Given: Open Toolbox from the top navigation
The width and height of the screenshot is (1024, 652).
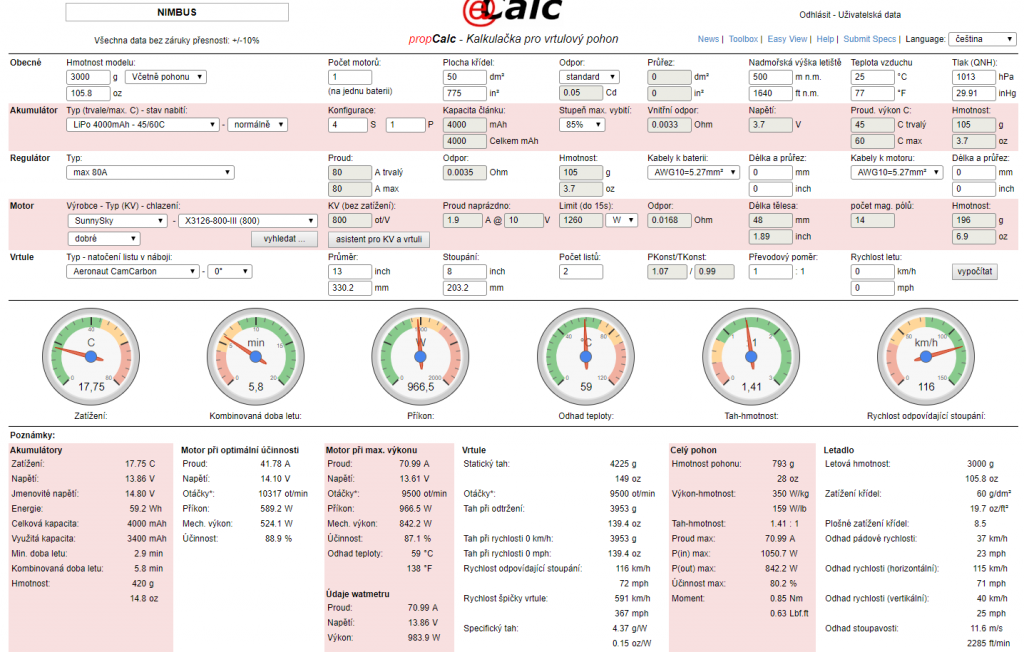Looking at the screenshot, I should [743, 39].
